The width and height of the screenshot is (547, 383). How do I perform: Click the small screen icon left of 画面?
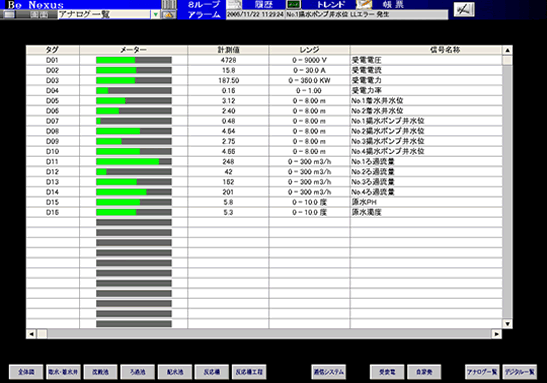pyautogui.click(x=9, y=15)
